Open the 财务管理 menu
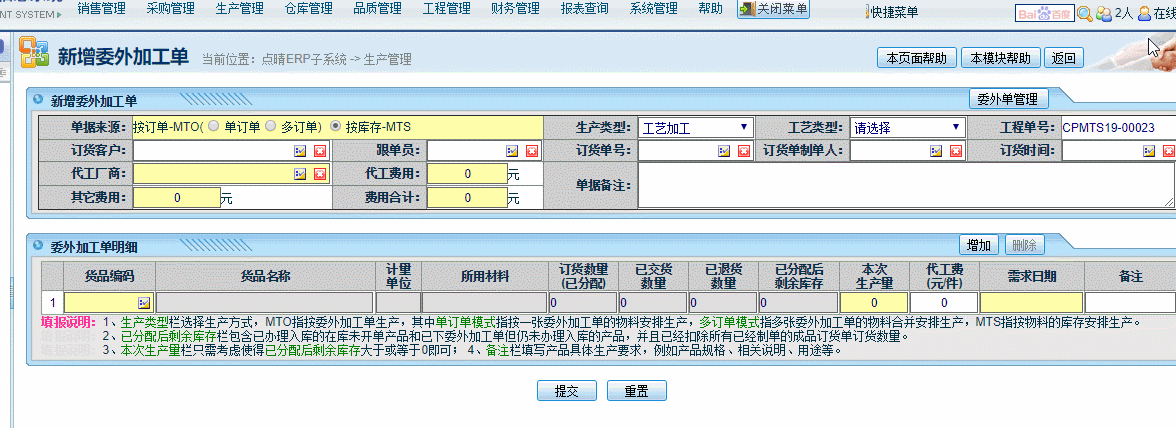 [x=516, y=9]
